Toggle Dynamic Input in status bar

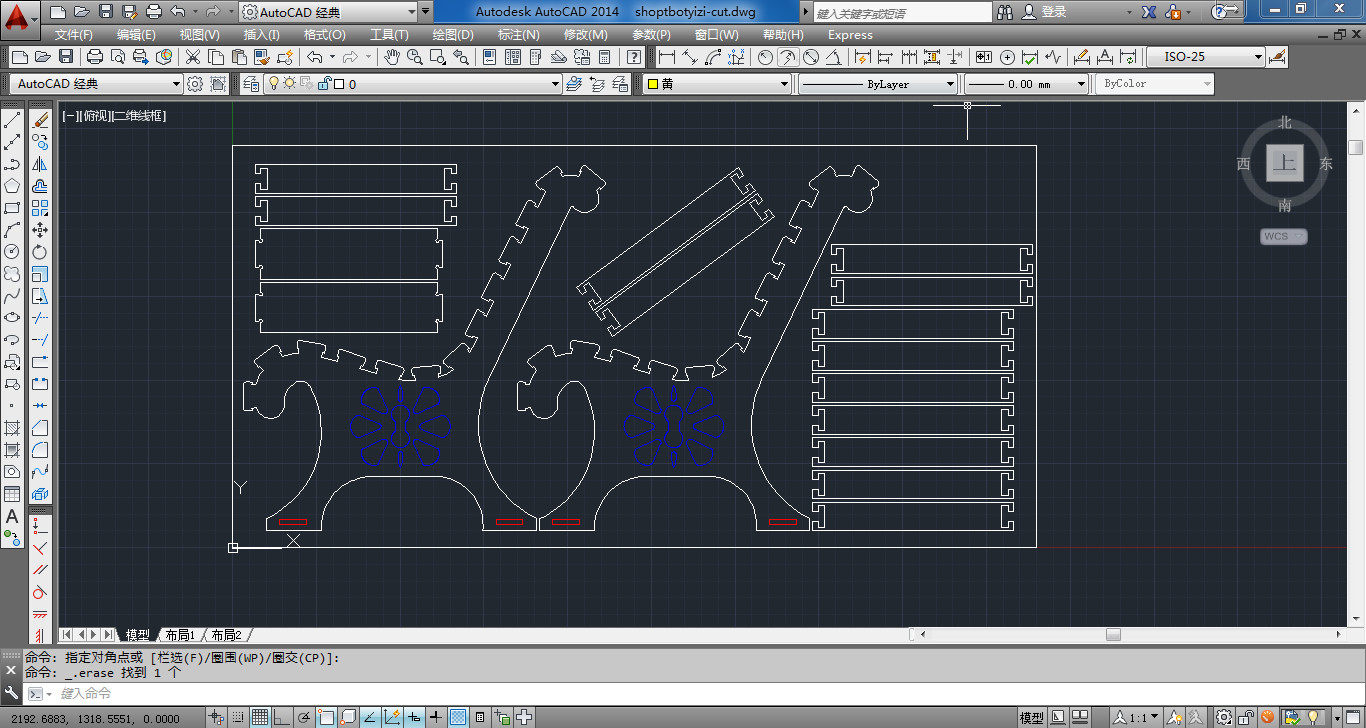click(x=414, y=717)
